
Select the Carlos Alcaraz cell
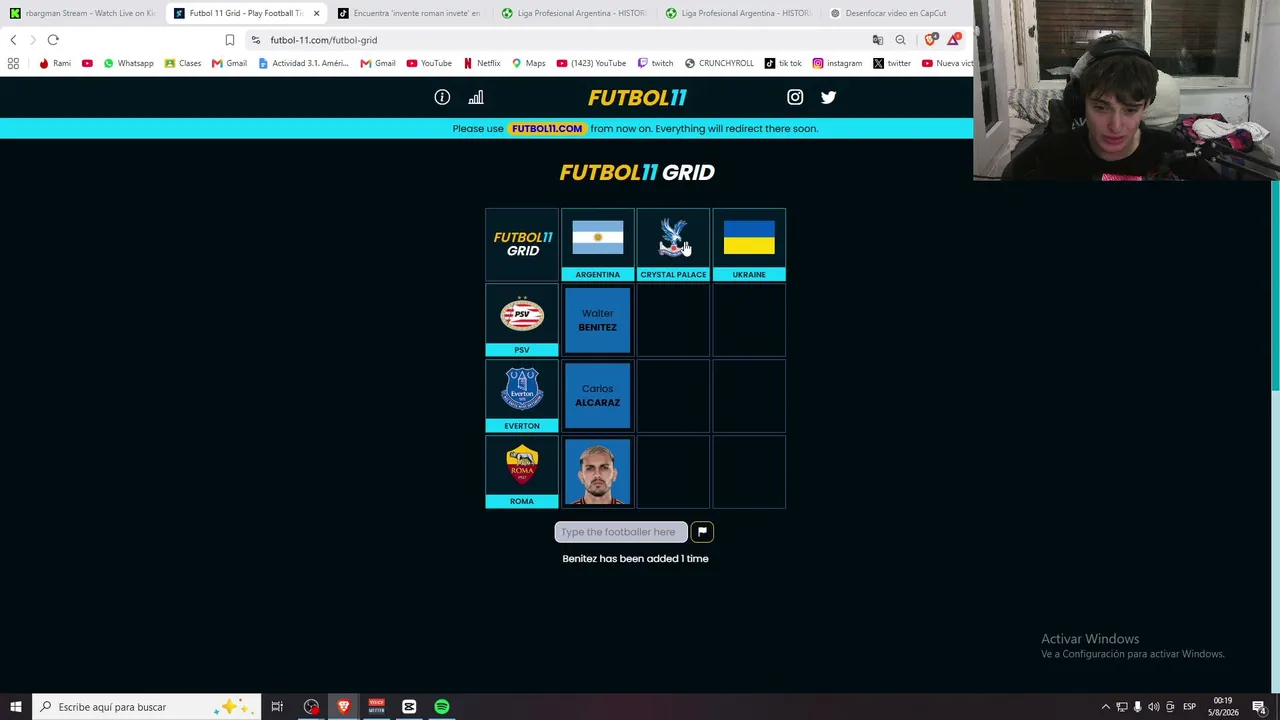coord(598,396)
